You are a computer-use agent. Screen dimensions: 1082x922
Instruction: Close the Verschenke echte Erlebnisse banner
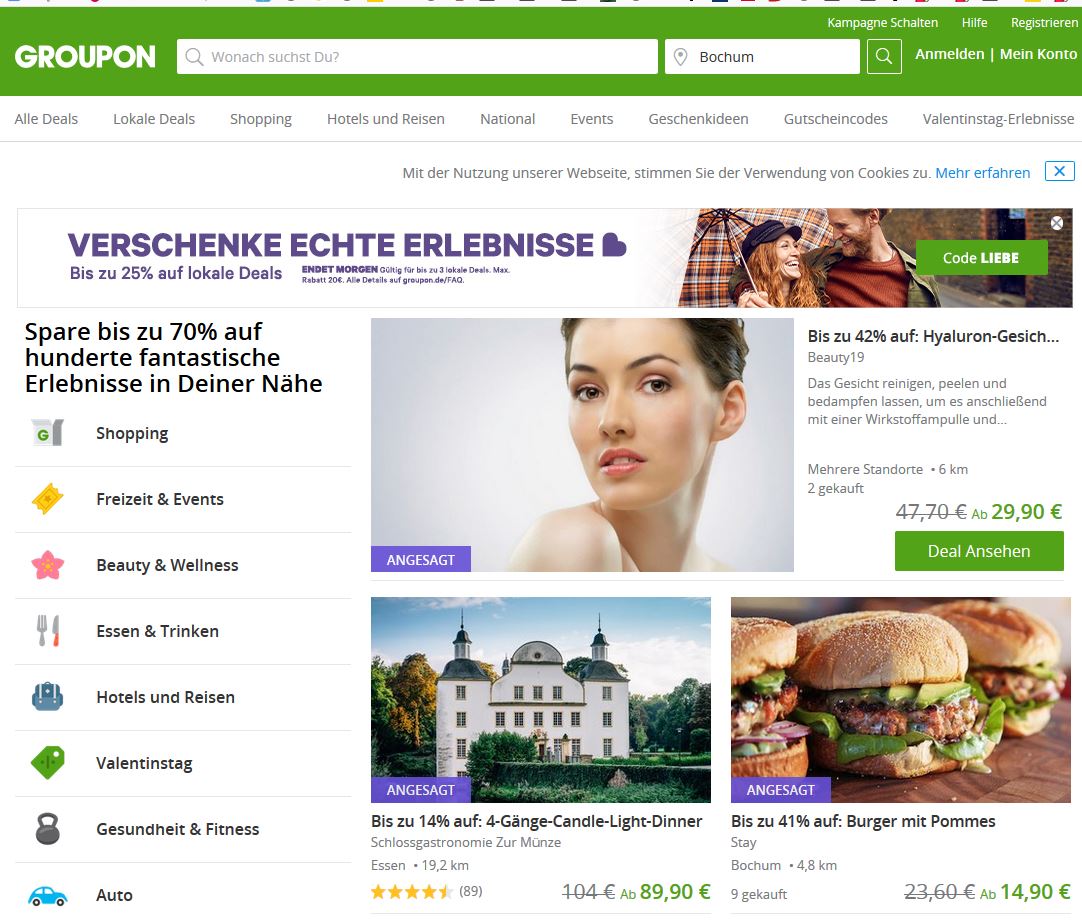pos(1057,223)
